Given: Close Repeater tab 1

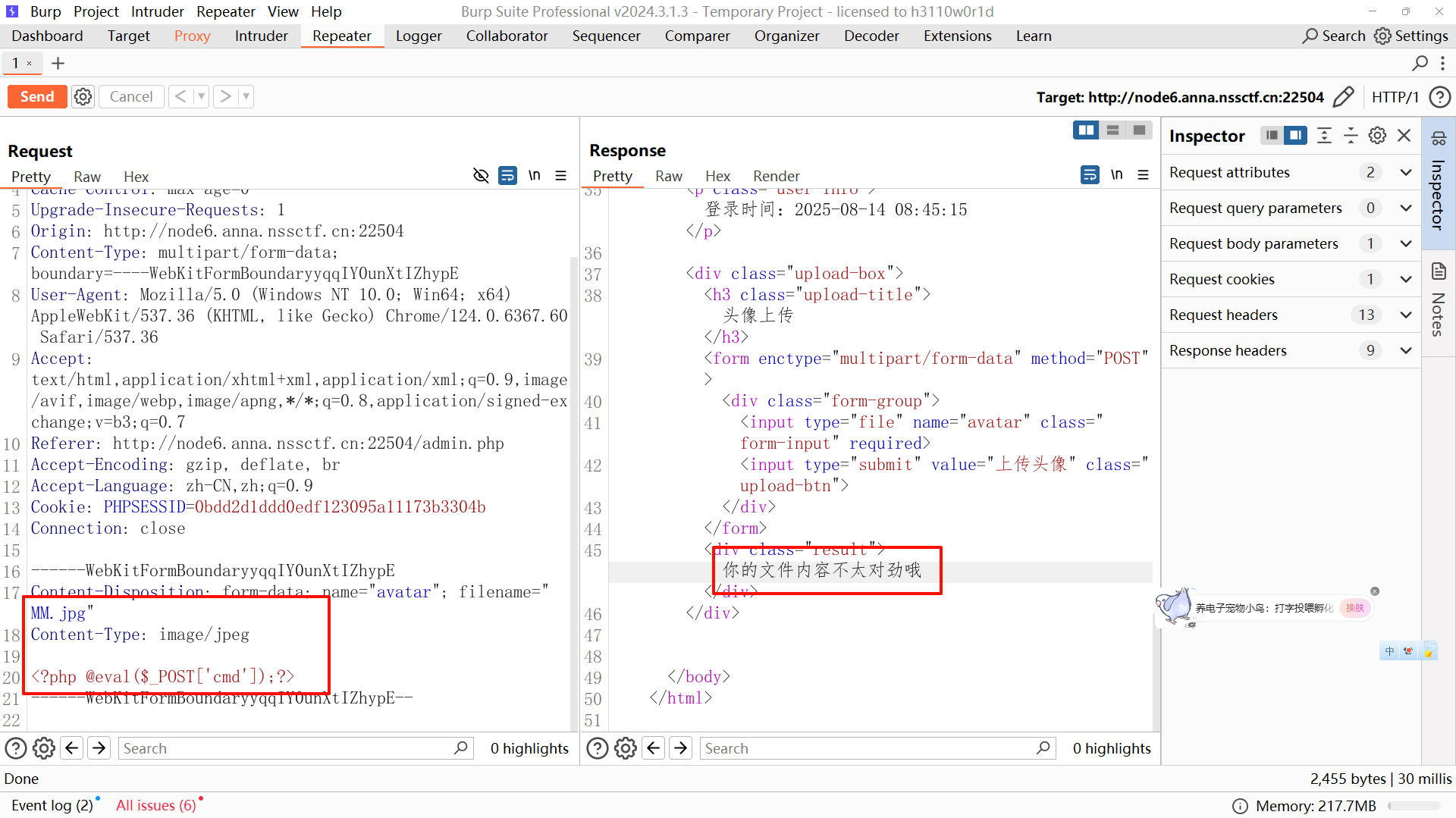Looking at the screenshot, I should click(30, 64).
